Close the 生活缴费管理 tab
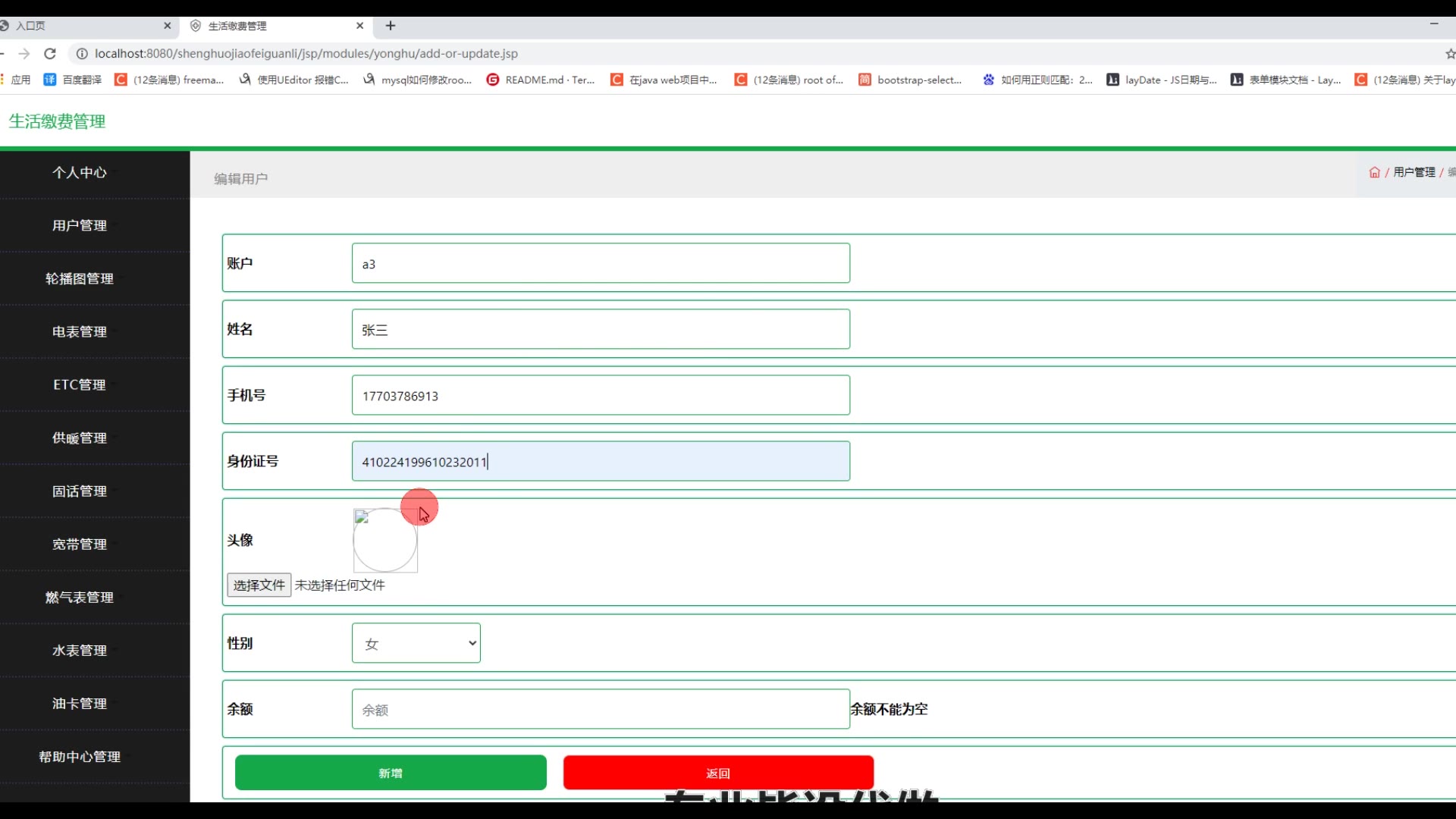Viewport: 1456px width, 819px height. [x=360, y=26]
